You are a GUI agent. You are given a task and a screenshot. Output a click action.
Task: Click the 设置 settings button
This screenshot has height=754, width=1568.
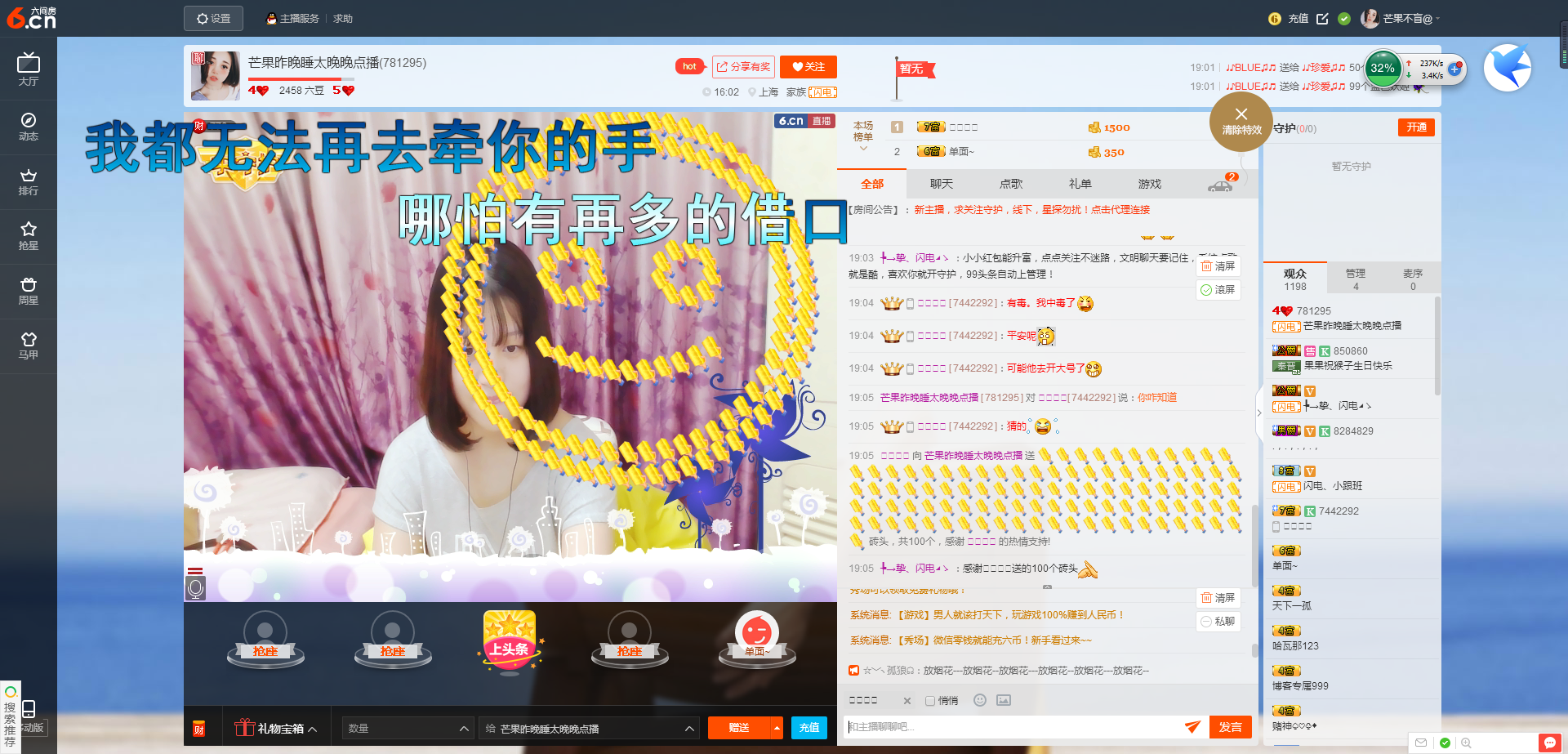(x=213, y=18)
